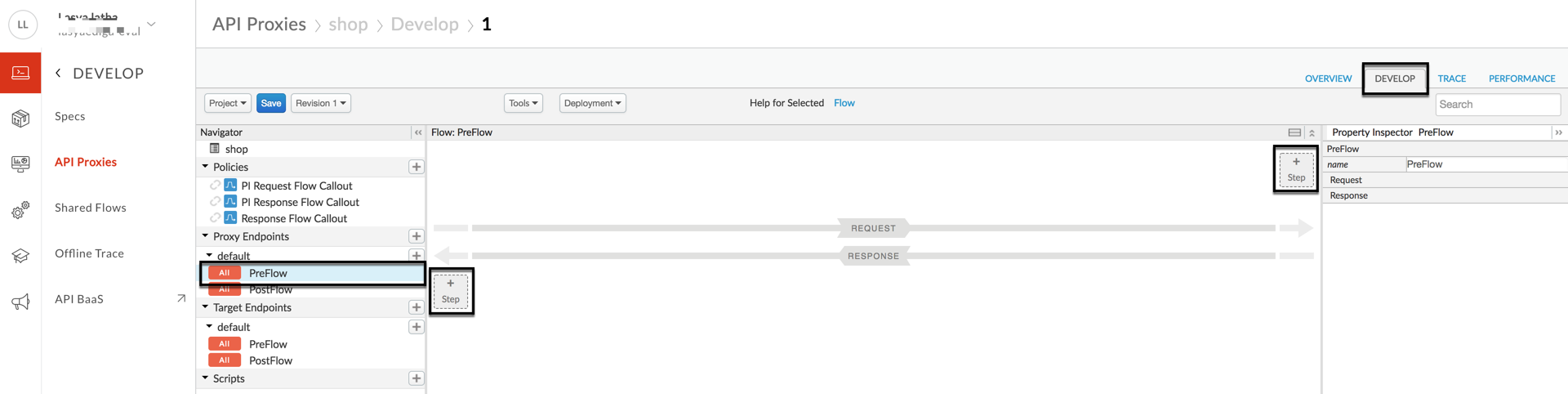Viewport: 1568px width, 394px height.
Task: Click the Search input field
Action: pyautogui.click(x=1497, y=105)
